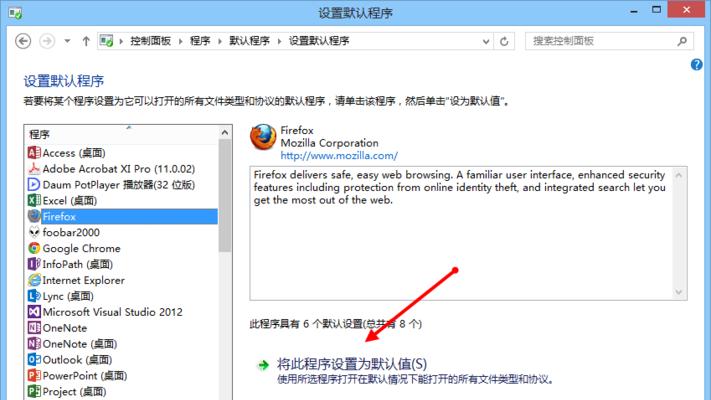Expand the chevron after 控制面板 breadcrumb
Image resolution: width=711 pixels, height=400 pixels.
(x=180, y=41)
